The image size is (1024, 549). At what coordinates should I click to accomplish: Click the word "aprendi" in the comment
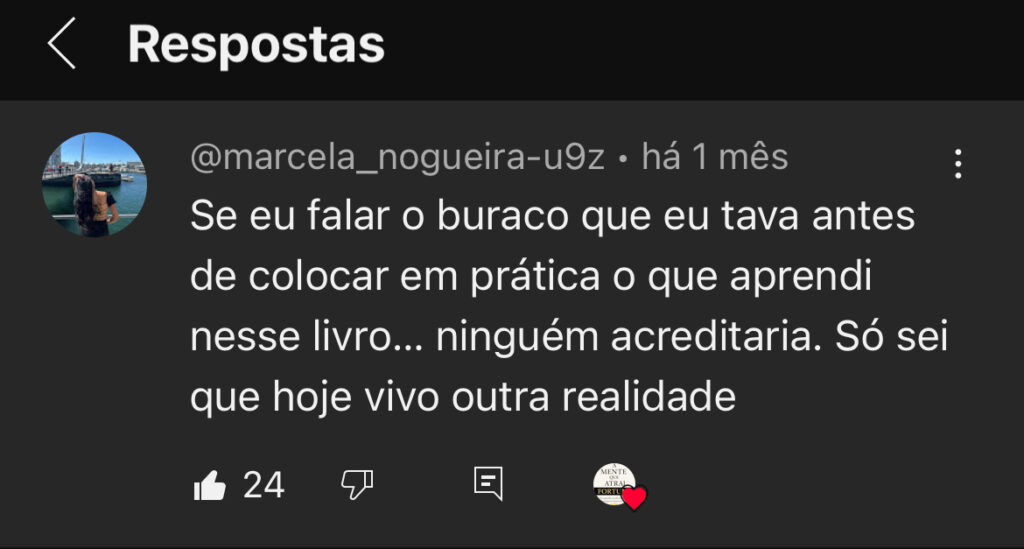coord(801,276)
